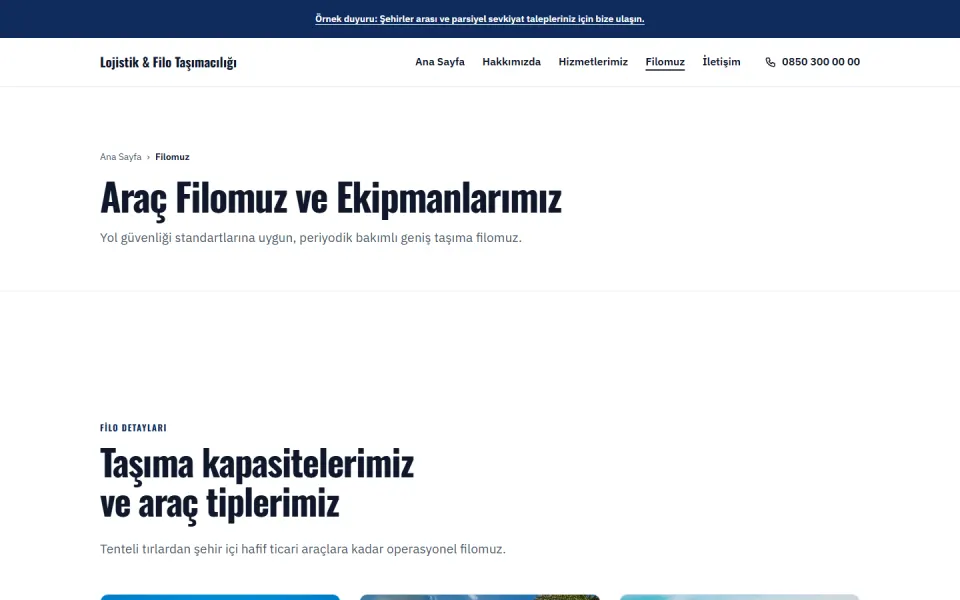The image size is (960, 600).
Task: Navigate to the İletişim page
Action: pos(721,62)
